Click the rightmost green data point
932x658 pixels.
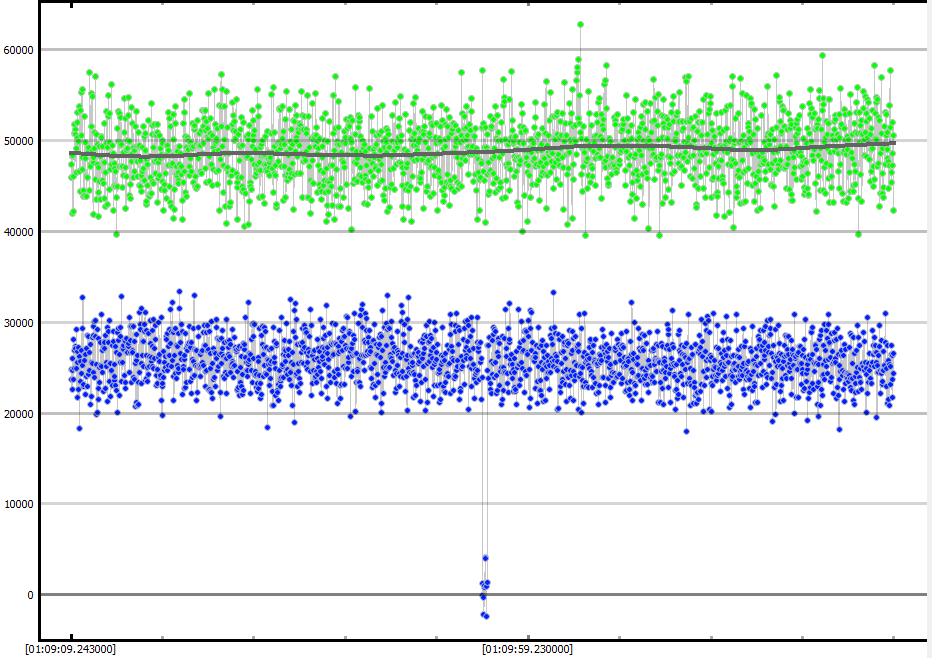pyautogui.click(x=893, y=210)
